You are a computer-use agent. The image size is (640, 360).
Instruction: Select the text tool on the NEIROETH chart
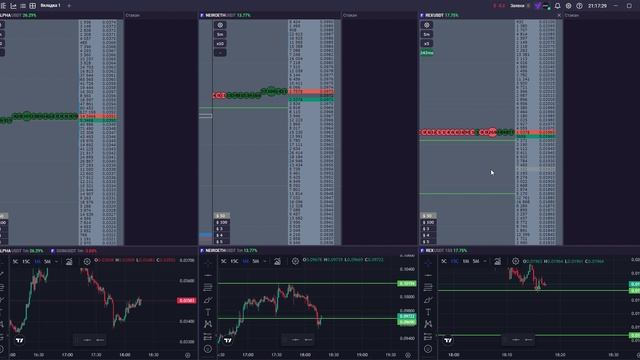208,312
